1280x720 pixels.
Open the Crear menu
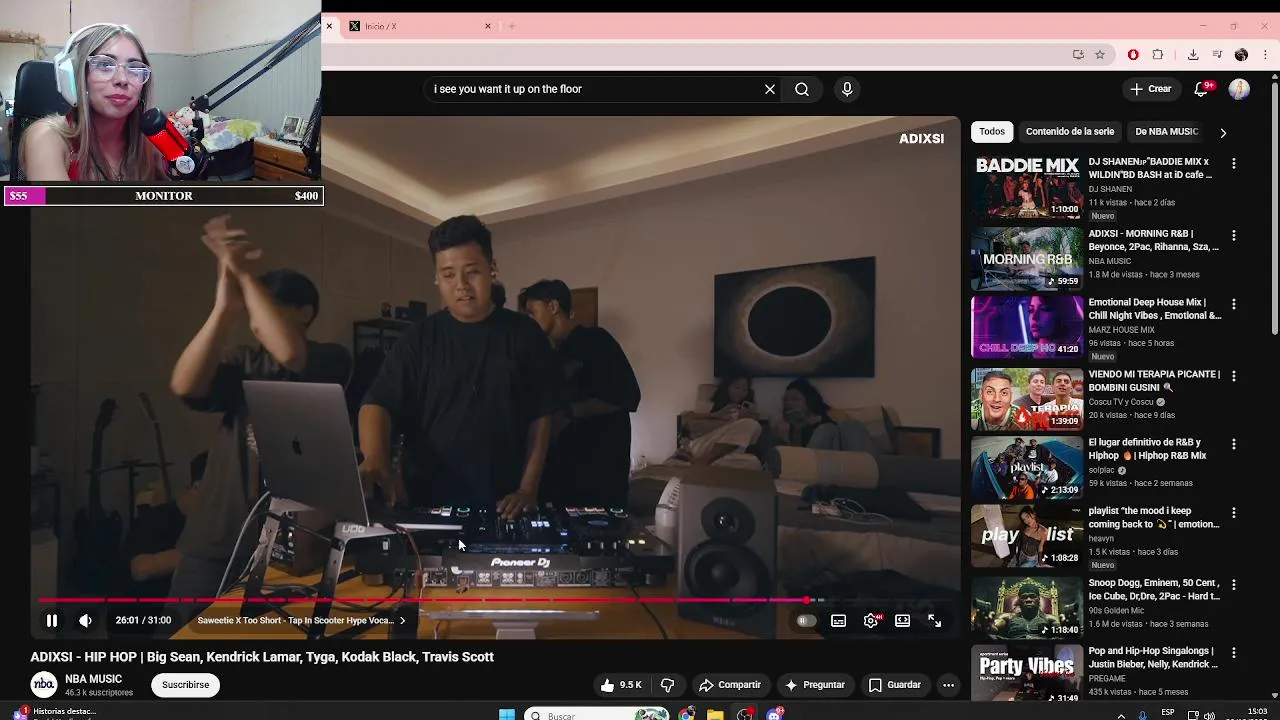pyautogui.click(x=1151, y=89)
